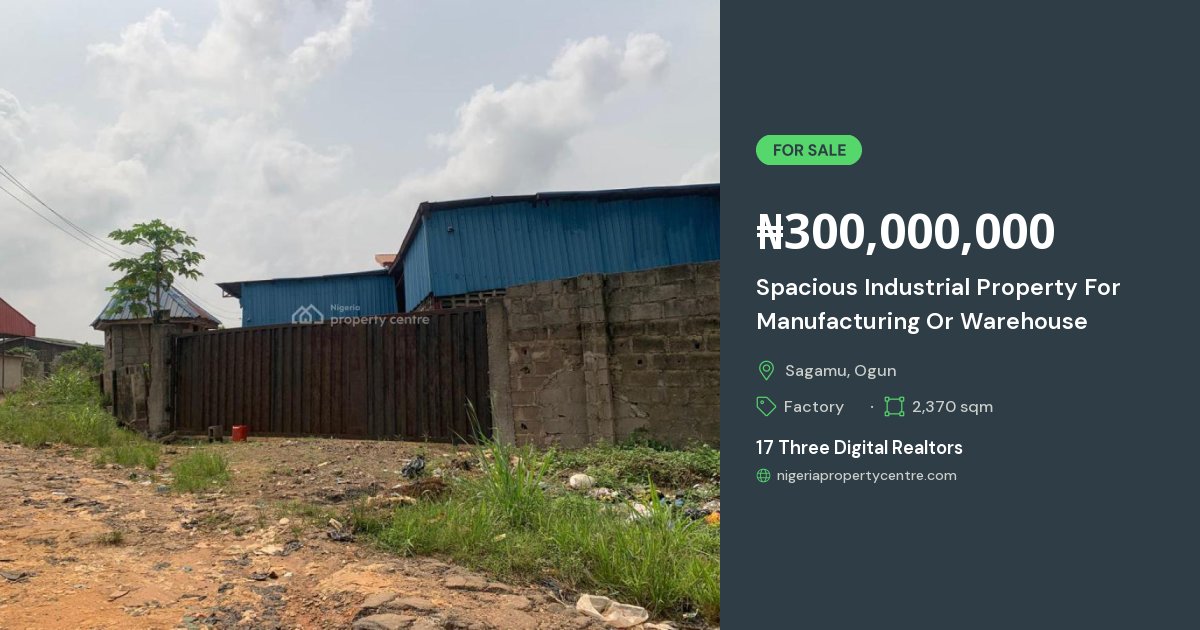Click the green FOR SALE badge
This screenshot has height=630, width=1200.
coord(808,150)
